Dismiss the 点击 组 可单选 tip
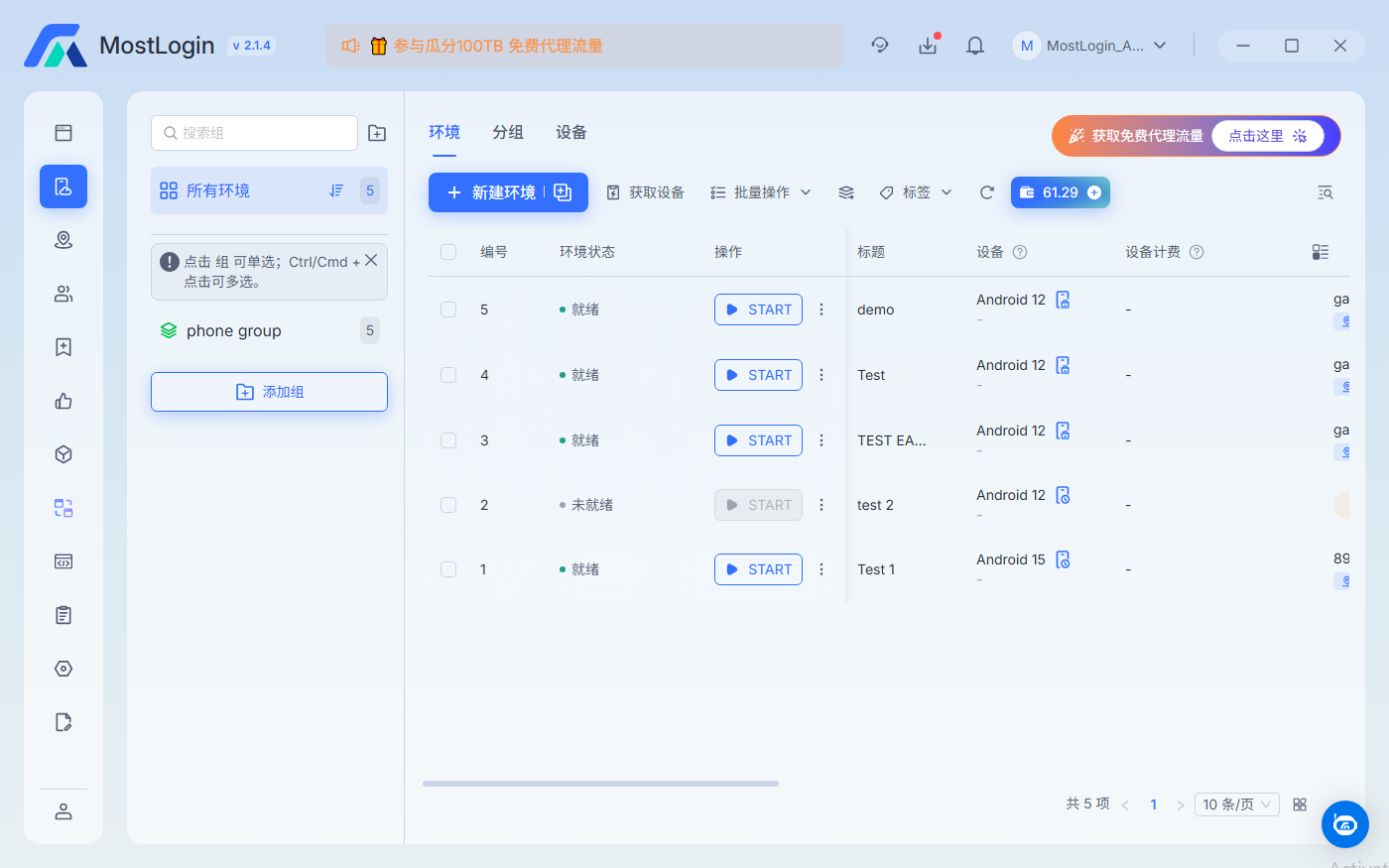The height and width of the screenshot is (868, 1389). point(371,260)
